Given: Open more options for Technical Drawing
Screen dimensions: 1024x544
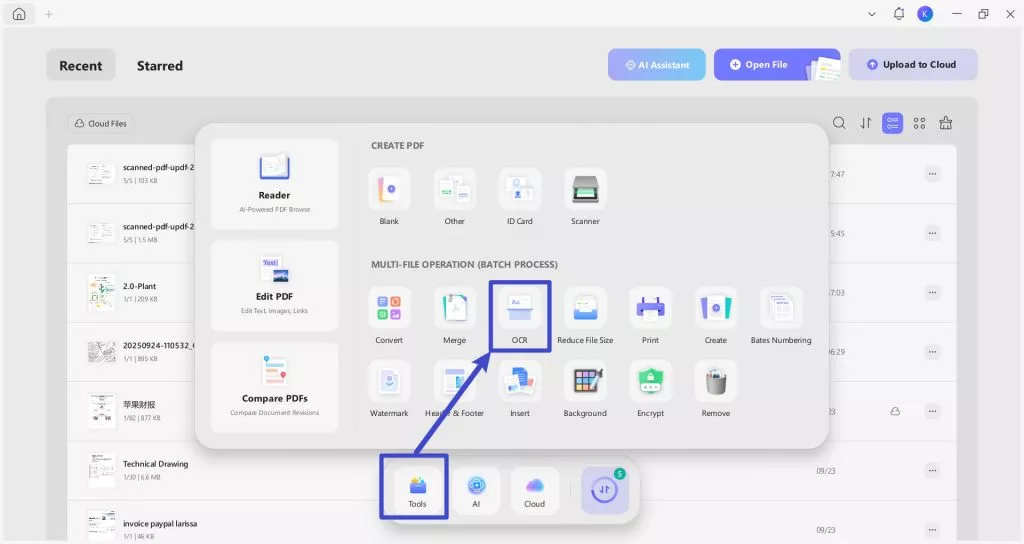Looking at the screenshot, I should tap(932, 469).
